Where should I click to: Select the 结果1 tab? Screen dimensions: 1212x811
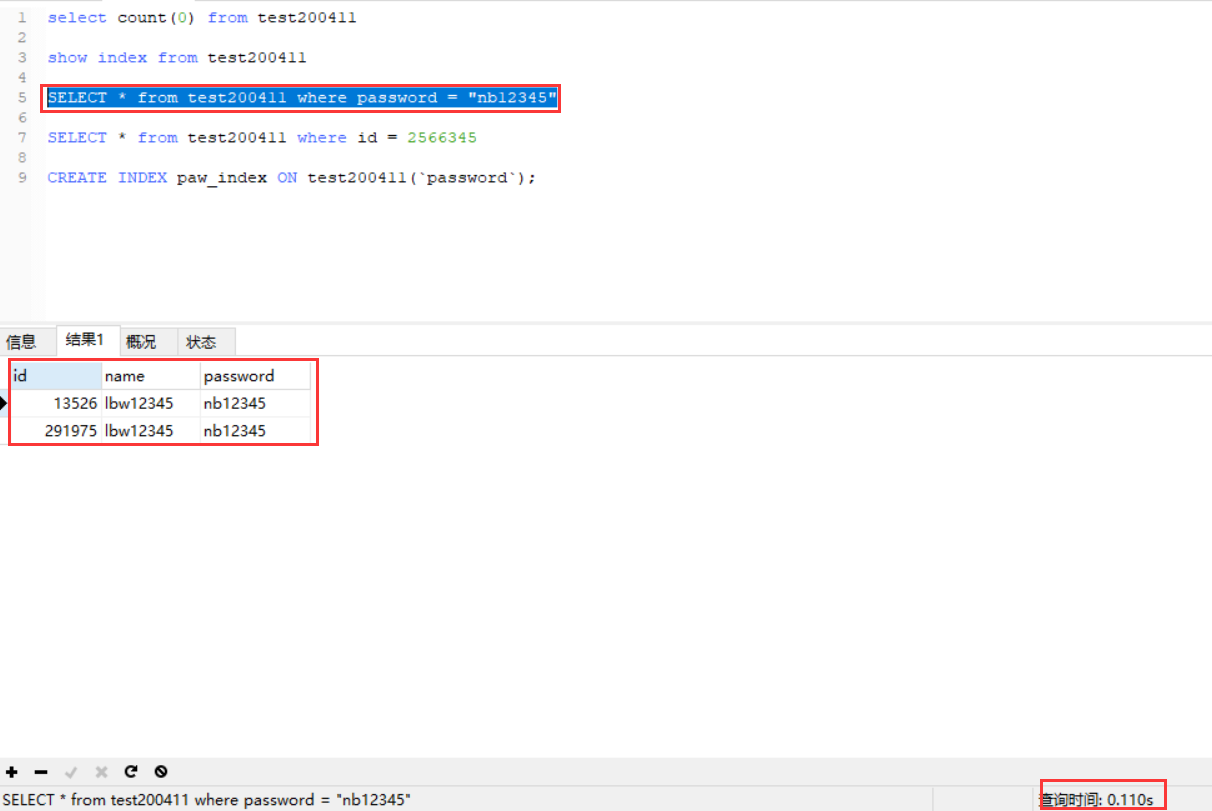tap(86, 340)
